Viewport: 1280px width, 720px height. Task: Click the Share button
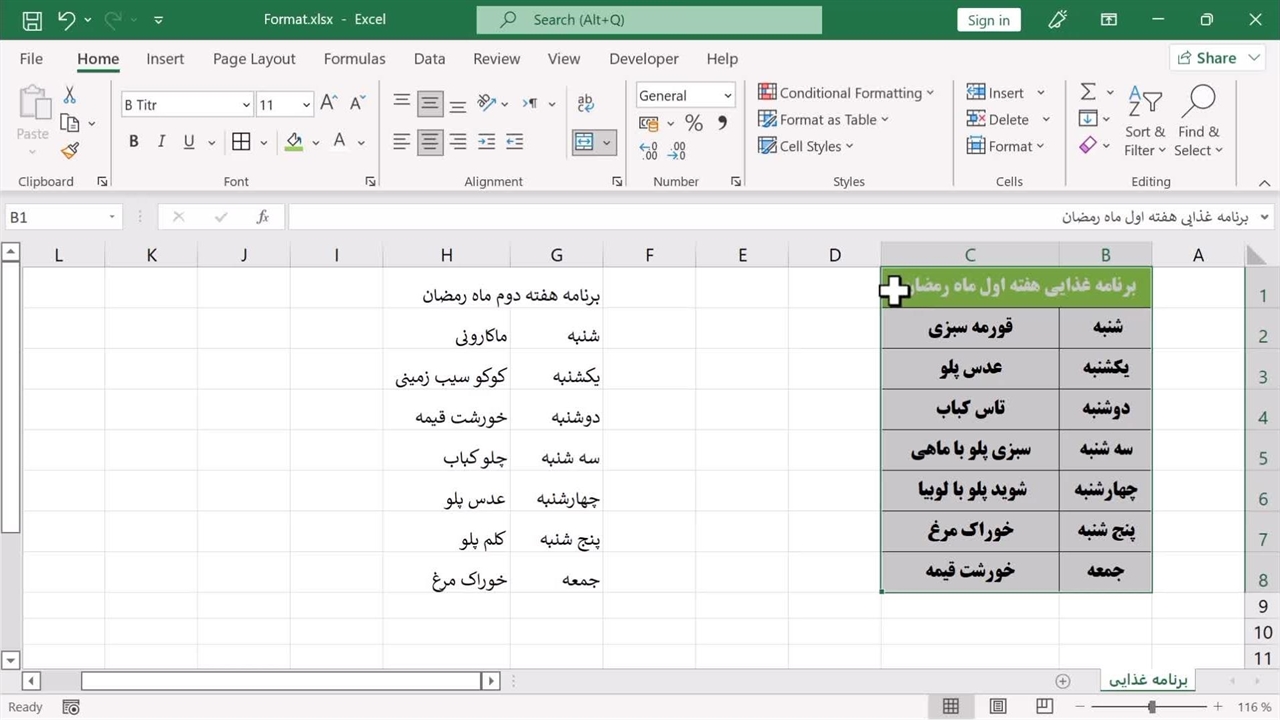(x=1218, y=58)
